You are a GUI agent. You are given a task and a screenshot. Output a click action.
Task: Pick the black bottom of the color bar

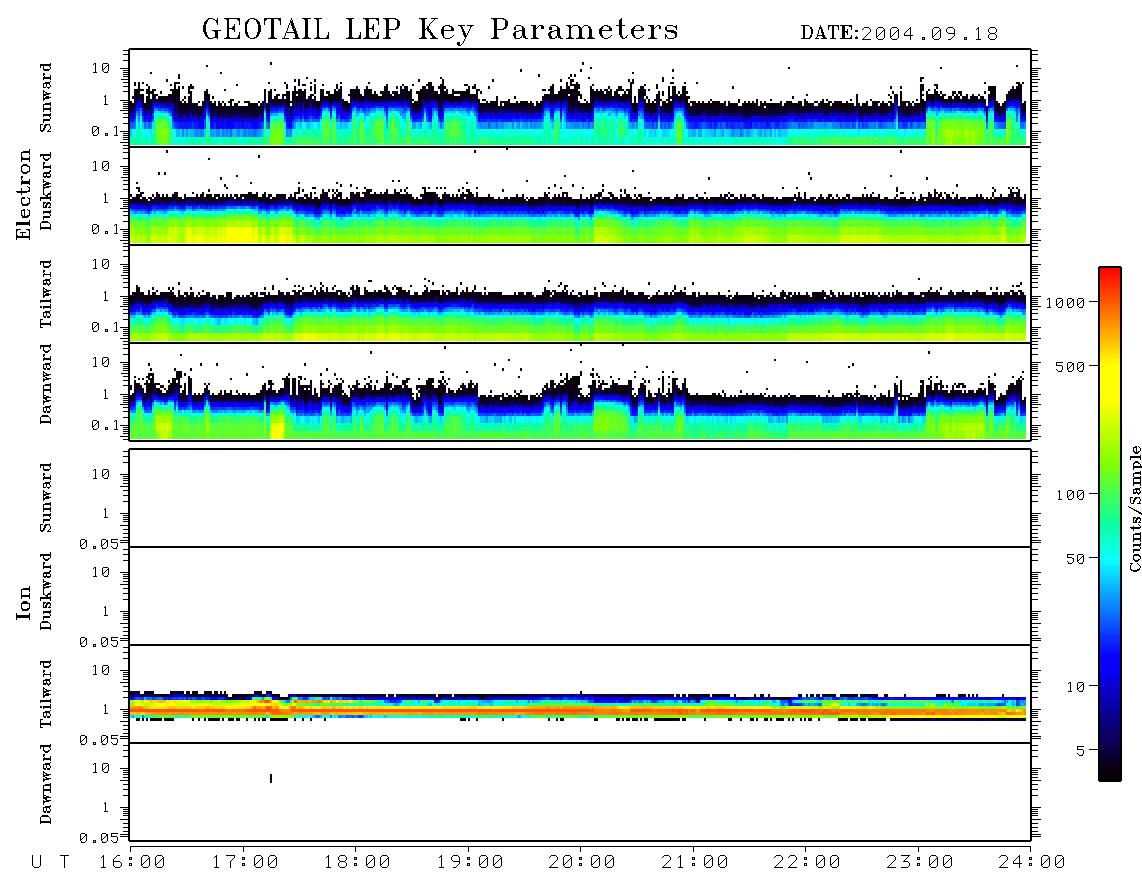tap(1110, 771)
